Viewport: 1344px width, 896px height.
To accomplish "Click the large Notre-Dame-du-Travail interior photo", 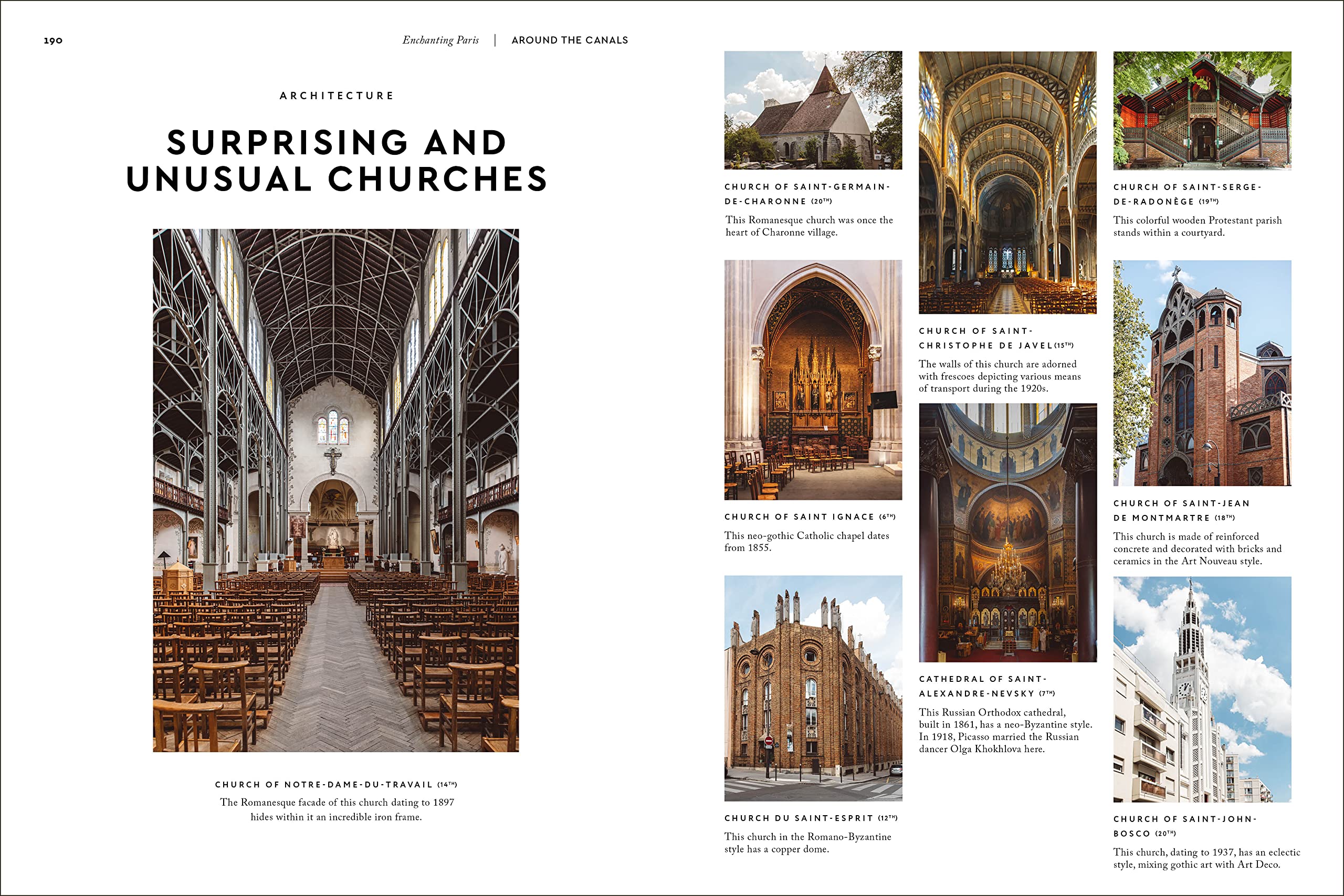I will point(335,490).
